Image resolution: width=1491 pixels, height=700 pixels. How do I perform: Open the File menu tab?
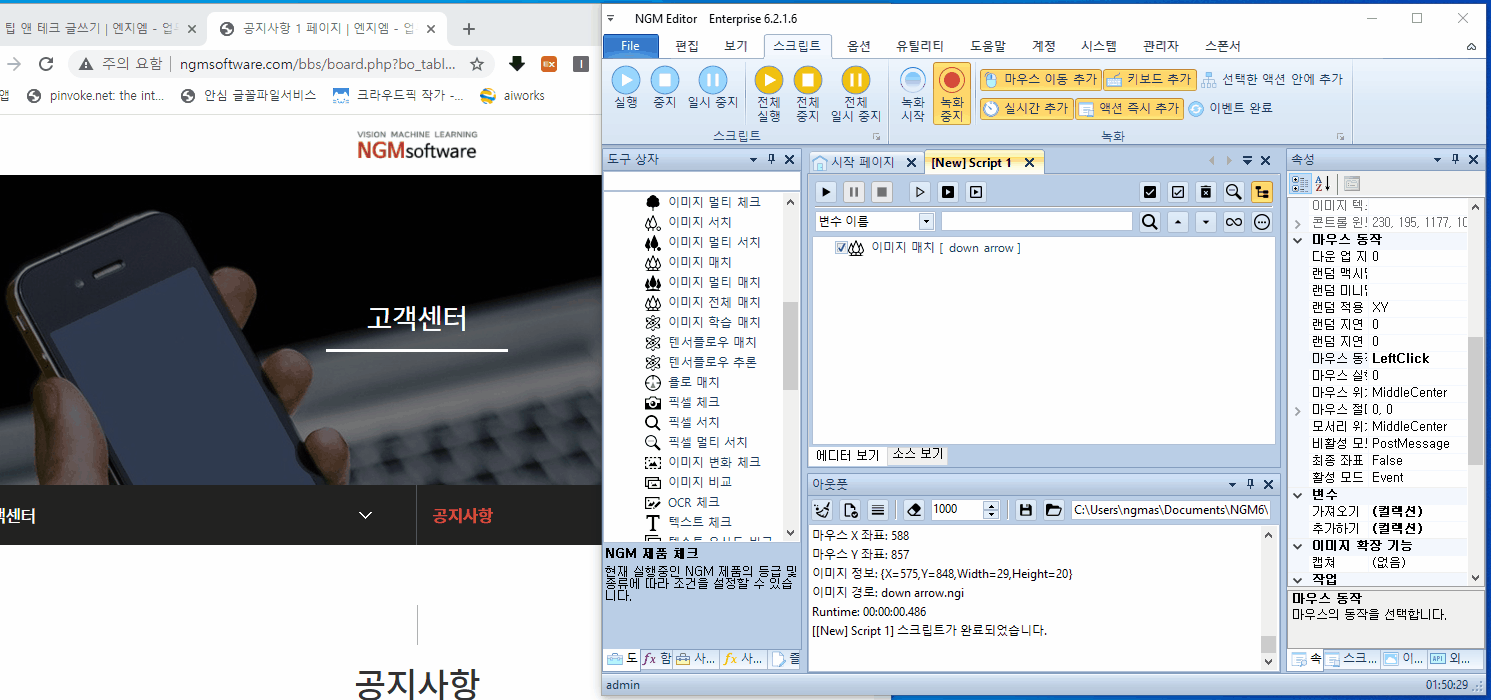click(x=631, y=46)
